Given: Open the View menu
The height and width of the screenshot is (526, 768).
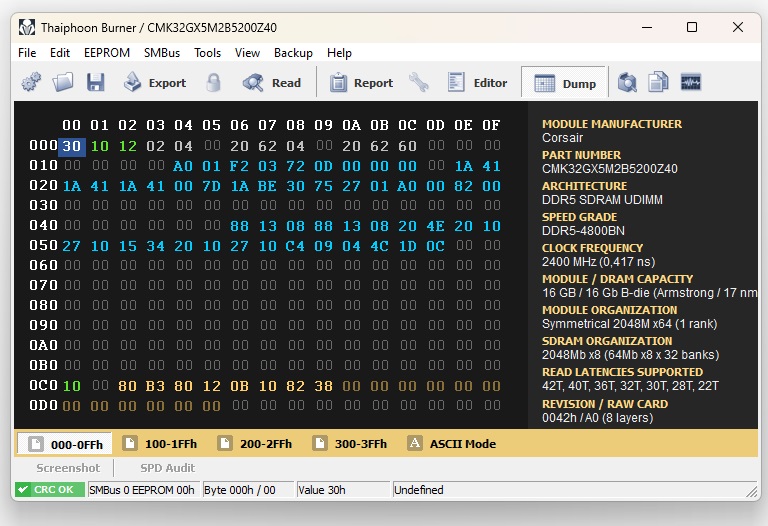Looking at the screenshot, I should [247, 53].
